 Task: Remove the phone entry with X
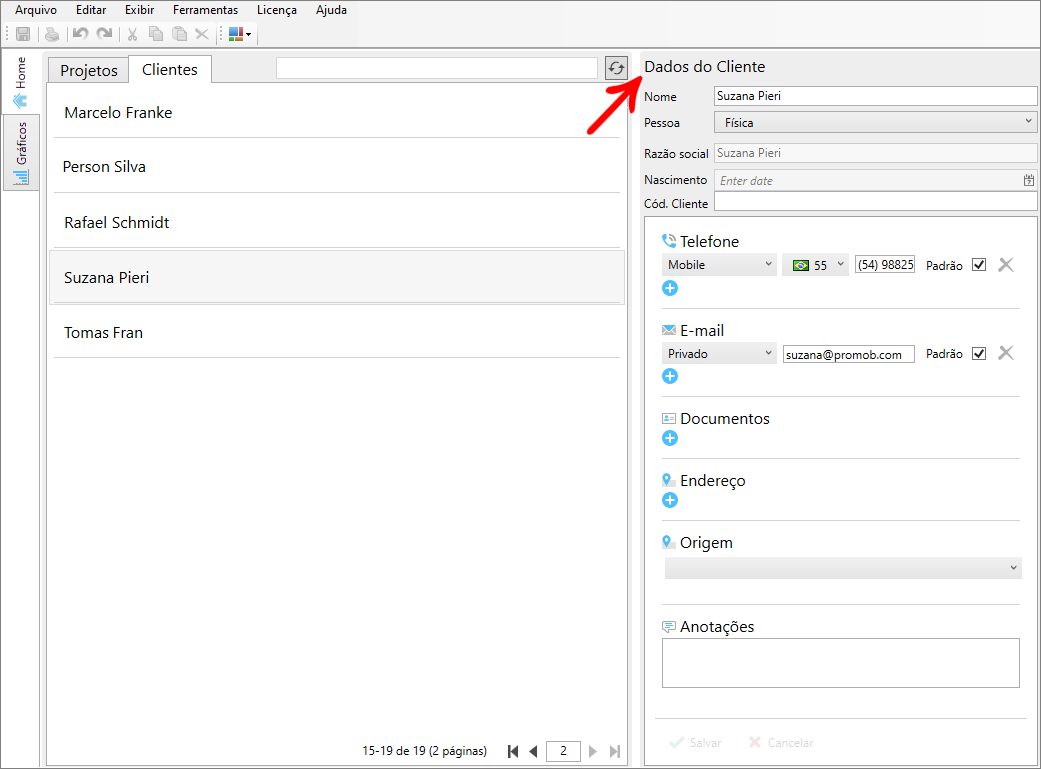(x=1006, y=264)
